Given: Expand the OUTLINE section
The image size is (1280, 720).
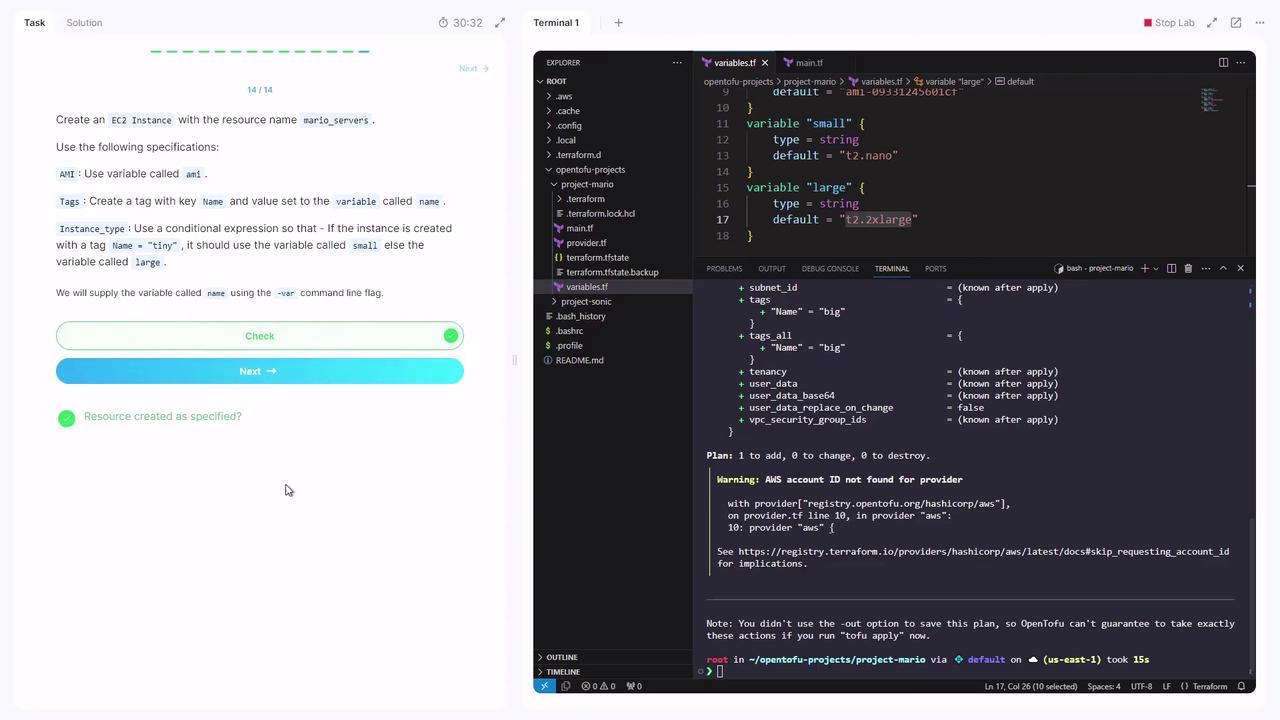Looking at the screenshot, I should click(562, 657).
